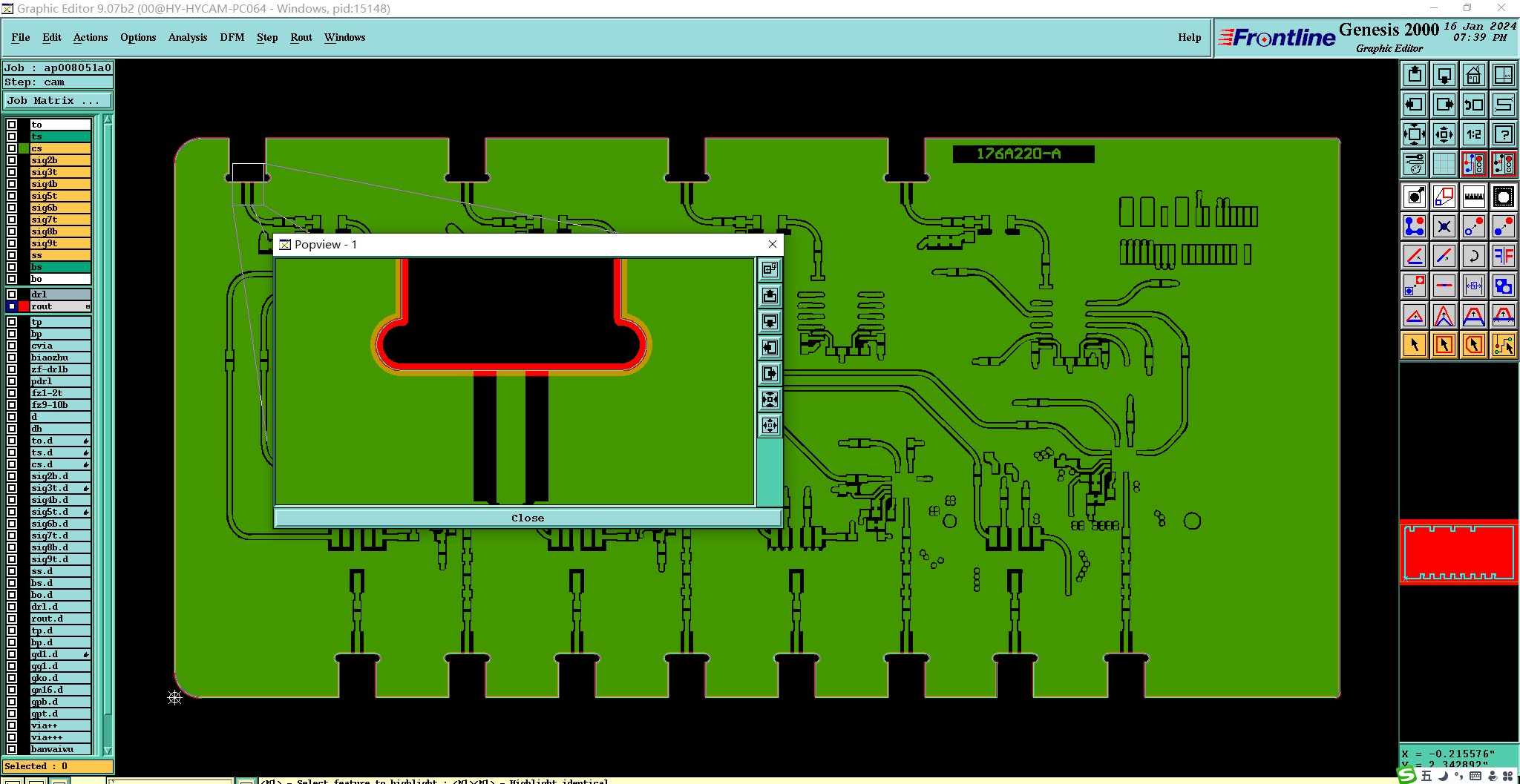
Task: Click the Popview pop-out window icon
Action: [770, 269]
